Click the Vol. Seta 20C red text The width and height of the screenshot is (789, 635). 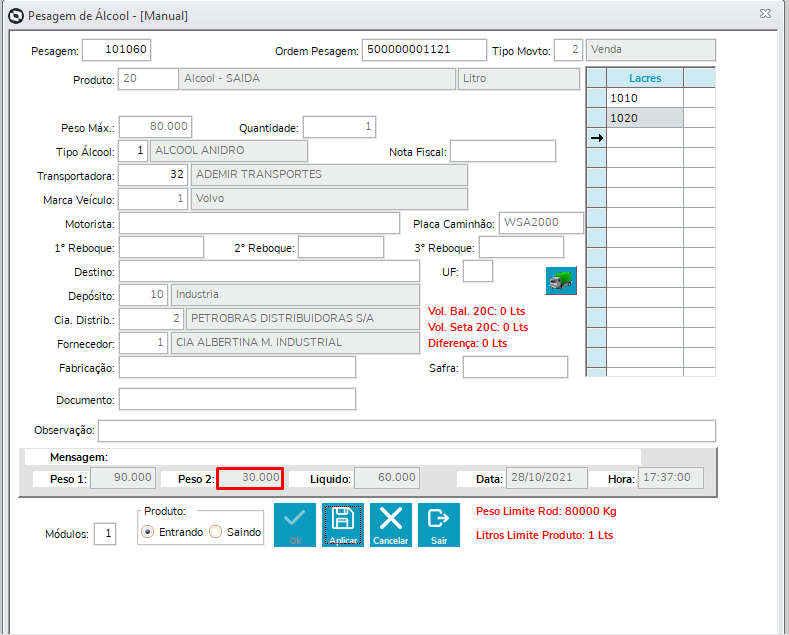click(478, 327)
